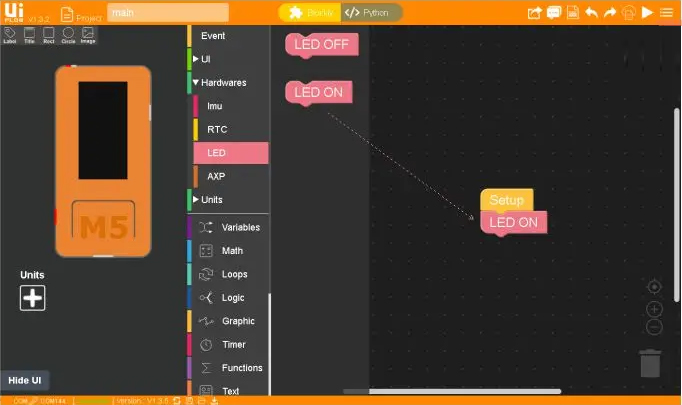Select the Setup block on canvas
The width and height of the screenshot is (682, 405).
[507, 200]
